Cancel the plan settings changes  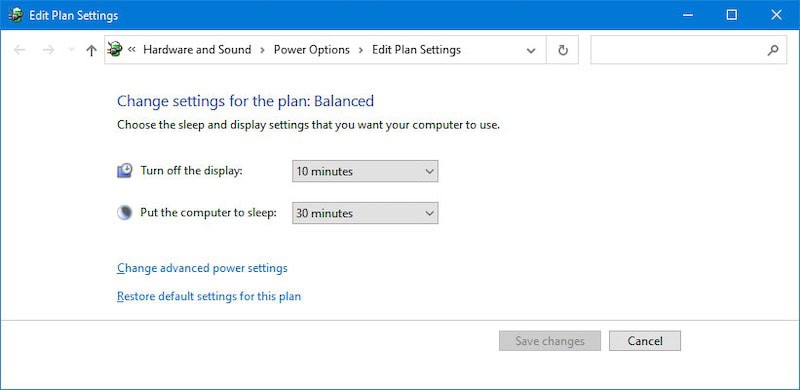pyautogui.click(x=645, y=341)
